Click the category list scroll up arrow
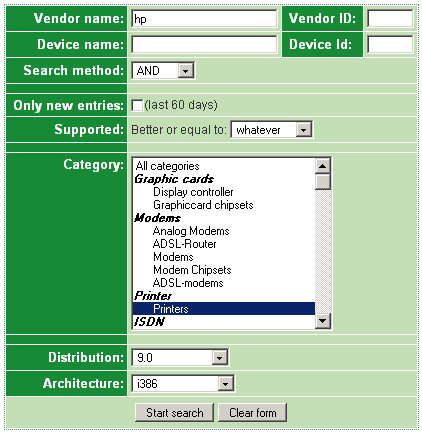This screenshot has width=422, height=432. 323,166
